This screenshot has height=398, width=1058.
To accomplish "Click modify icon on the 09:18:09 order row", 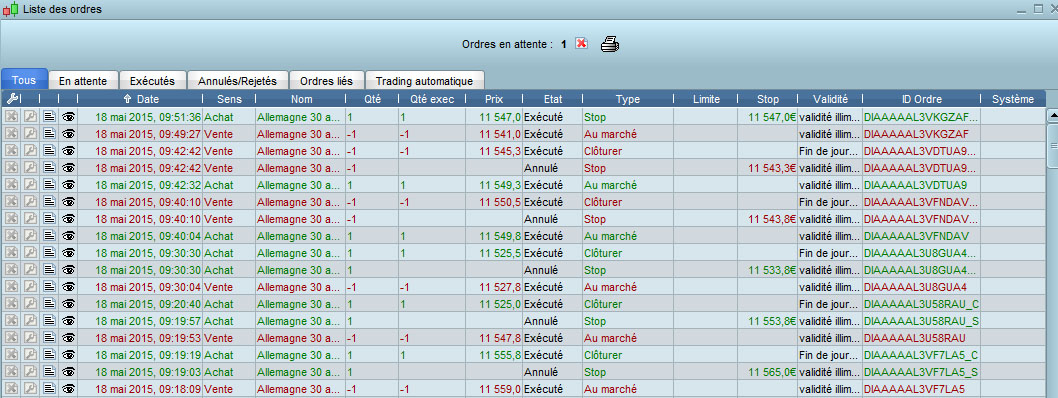I will click(x=31, y=389).
